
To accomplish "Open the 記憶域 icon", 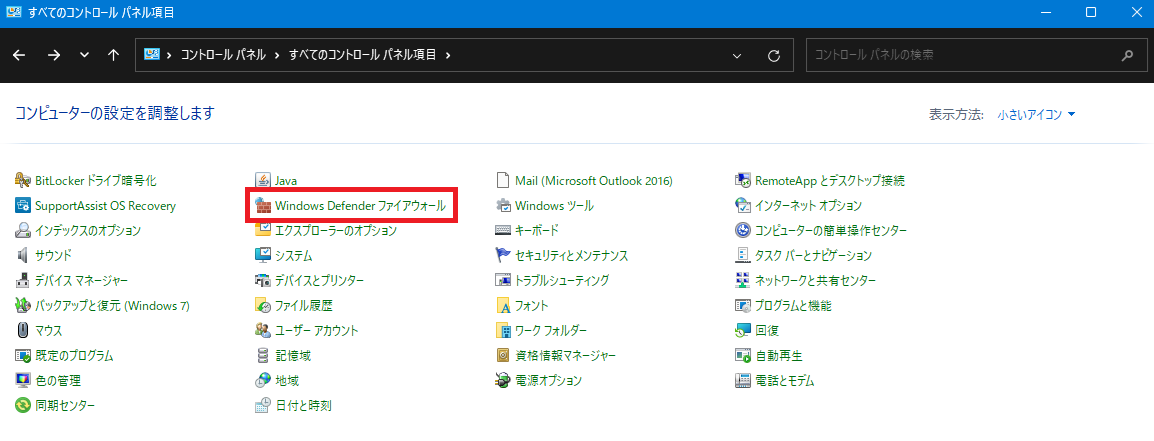I will [262, 356].
